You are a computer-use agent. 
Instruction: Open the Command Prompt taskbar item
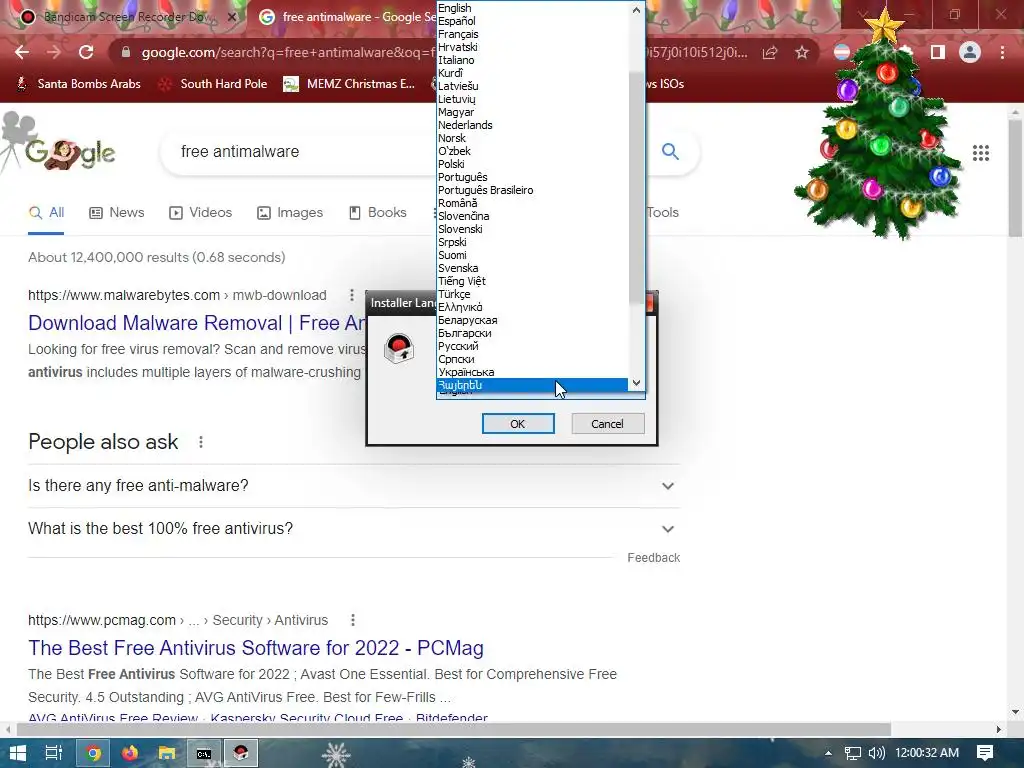tap(204, 753)
